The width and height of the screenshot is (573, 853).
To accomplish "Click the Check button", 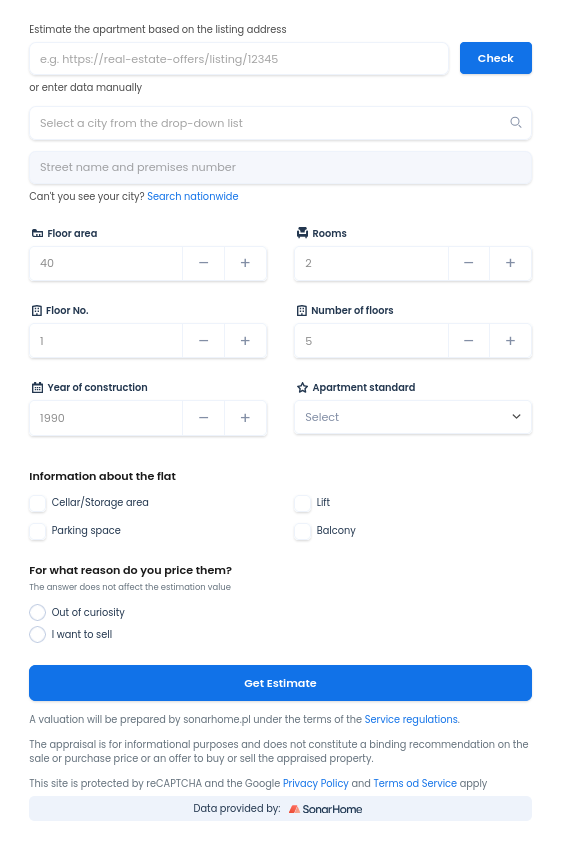I will click(x=496, y=58).
